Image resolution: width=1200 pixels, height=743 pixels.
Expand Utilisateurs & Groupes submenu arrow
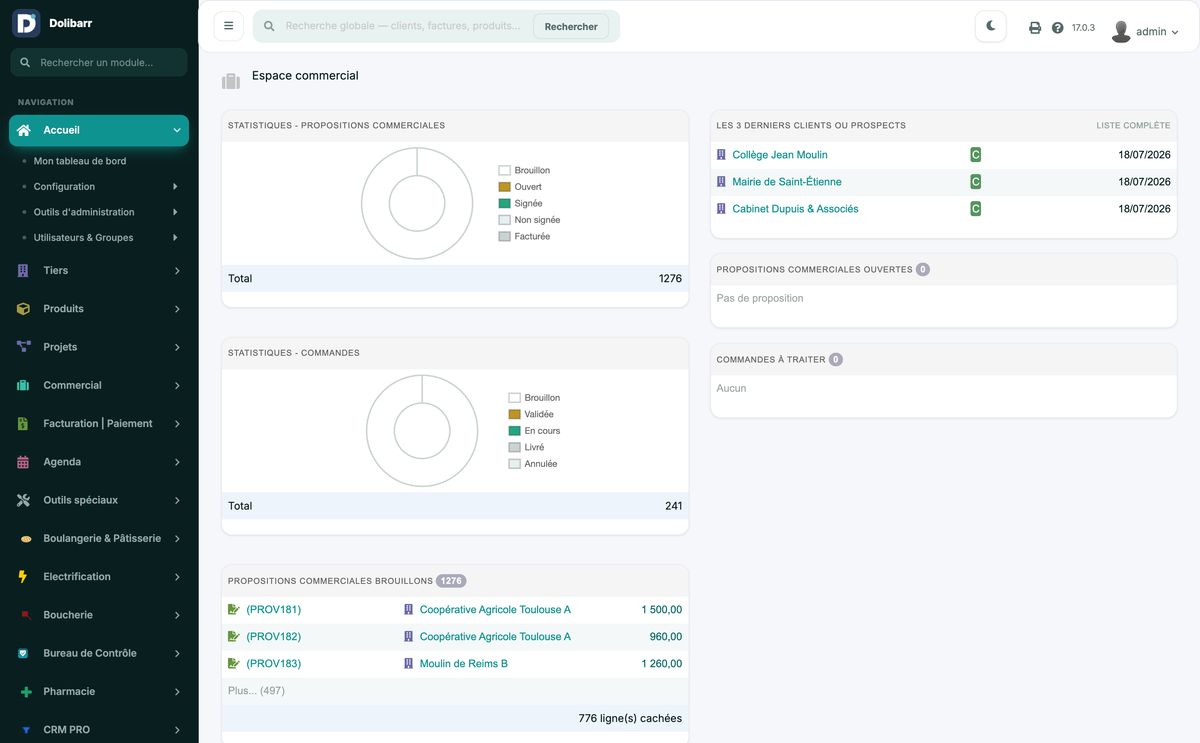click(x=175, y=238)
